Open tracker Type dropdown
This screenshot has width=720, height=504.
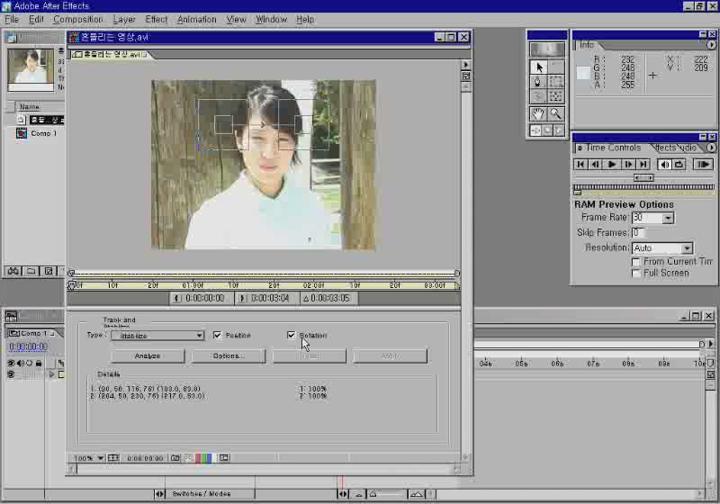click(x=158, y=336)
